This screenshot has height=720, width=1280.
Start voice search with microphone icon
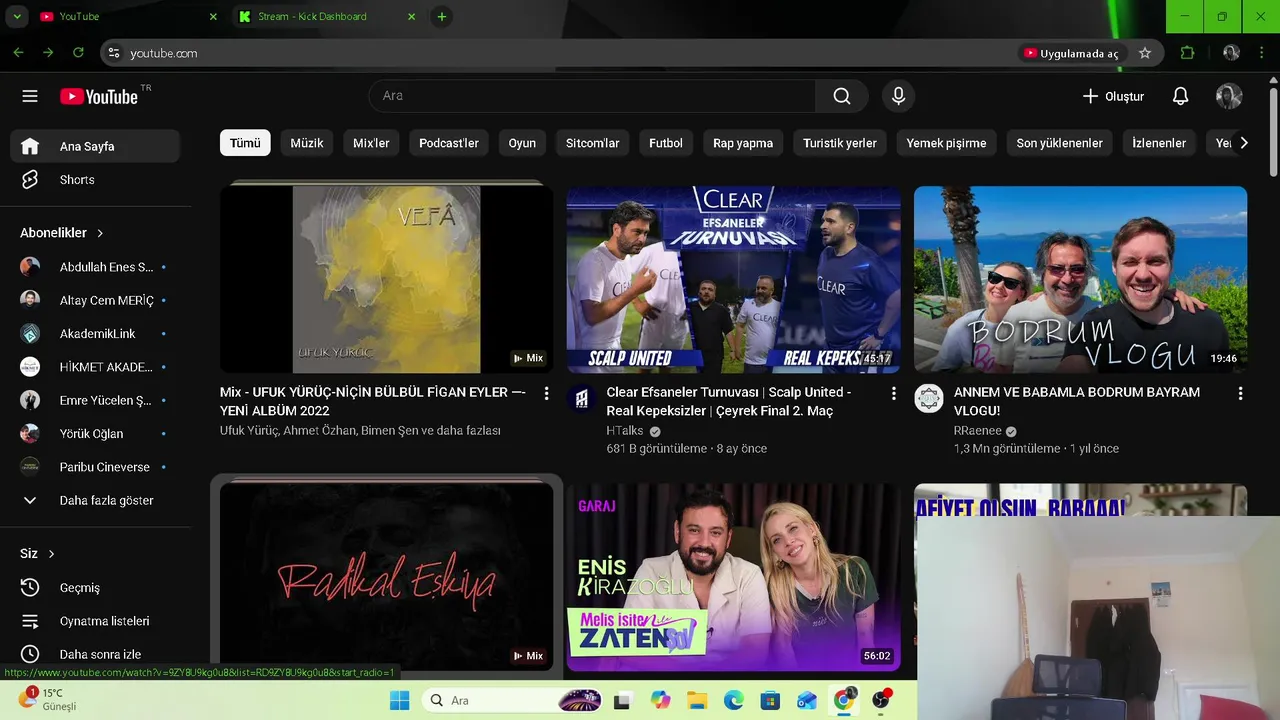[x=898, y=96]
